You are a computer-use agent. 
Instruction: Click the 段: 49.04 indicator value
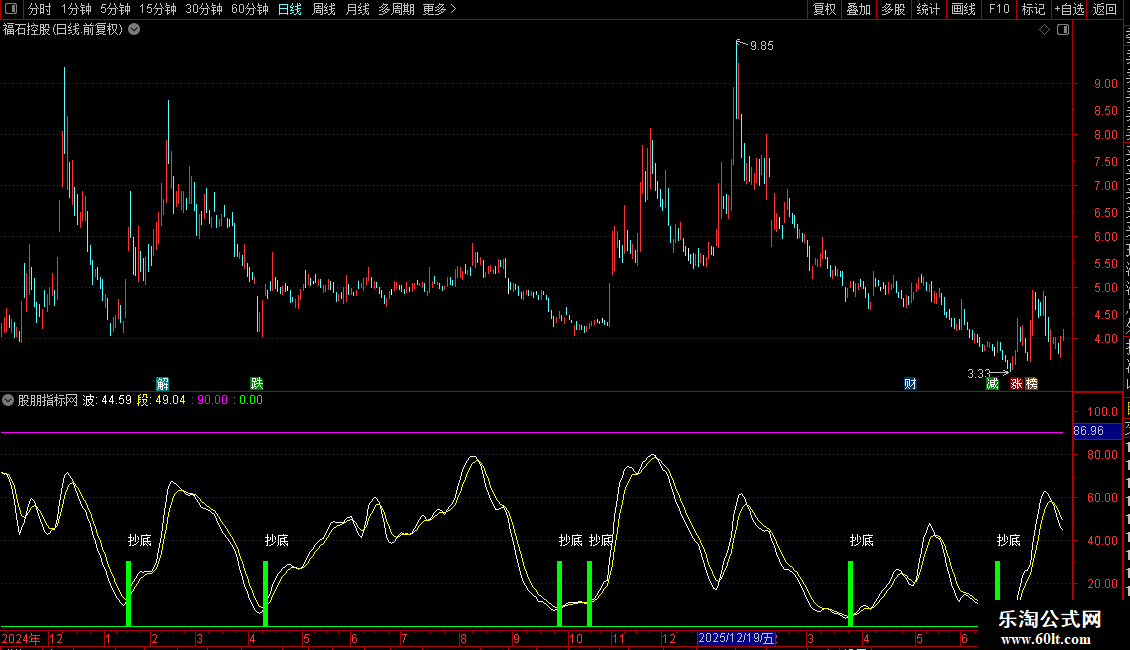[161, 400]
